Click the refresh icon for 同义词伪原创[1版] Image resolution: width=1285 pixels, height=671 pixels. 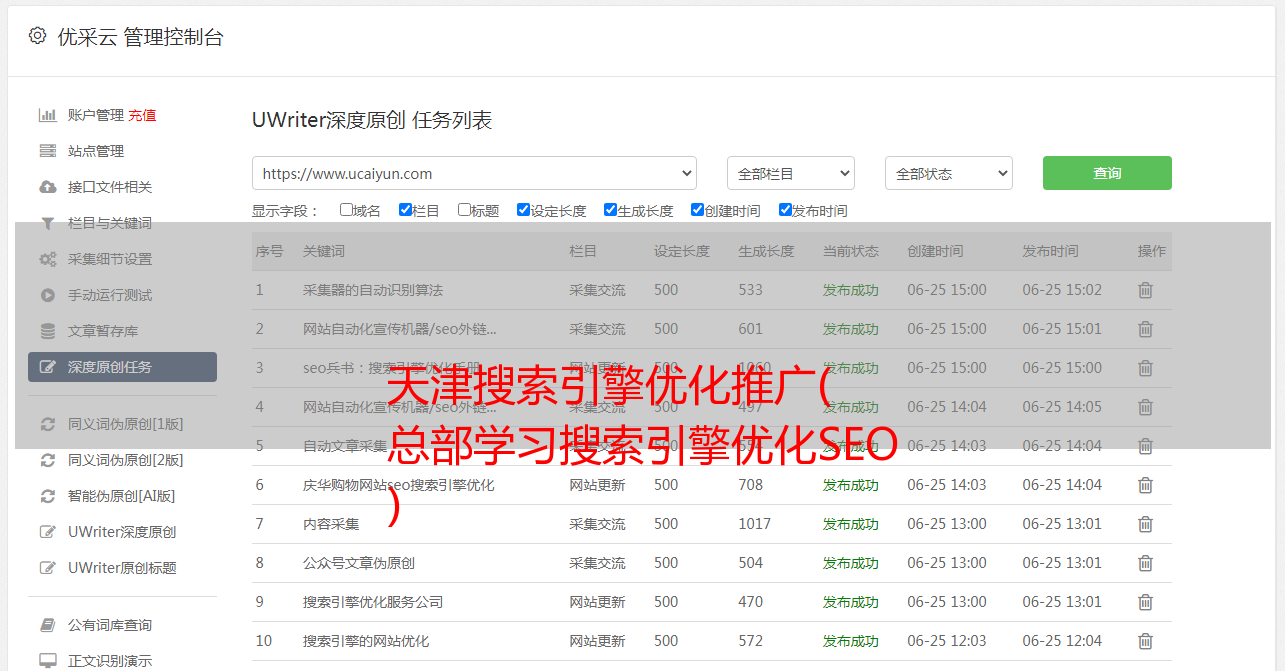(x=47, y=424)
